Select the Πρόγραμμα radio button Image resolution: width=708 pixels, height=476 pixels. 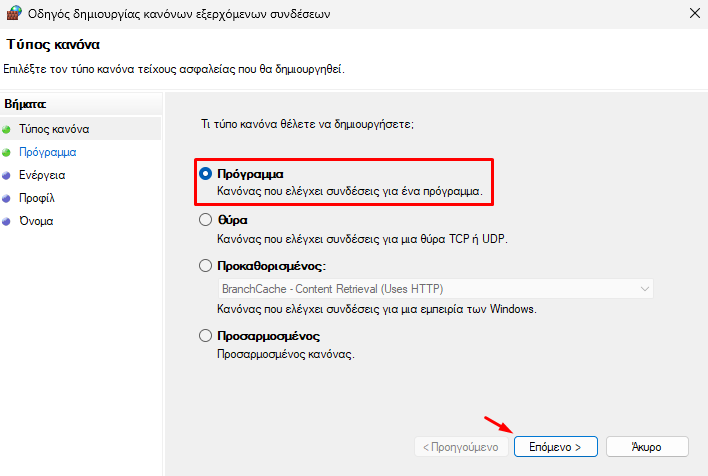205,174
